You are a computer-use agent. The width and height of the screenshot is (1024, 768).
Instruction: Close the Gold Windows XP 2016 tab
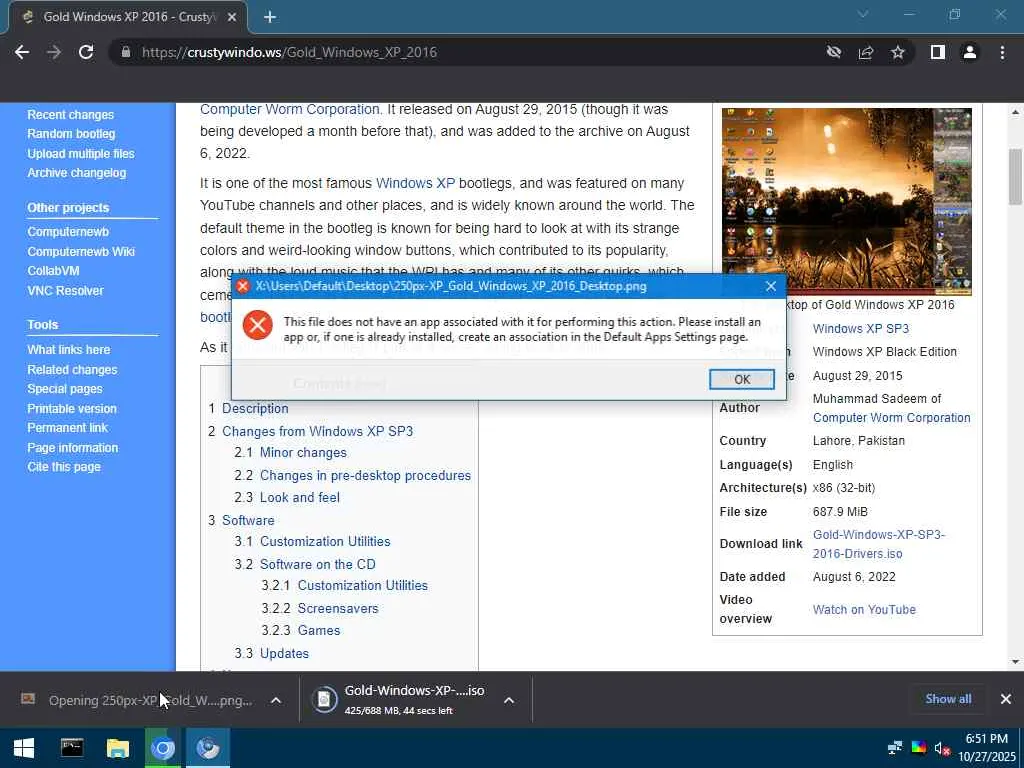pos(232,17)
